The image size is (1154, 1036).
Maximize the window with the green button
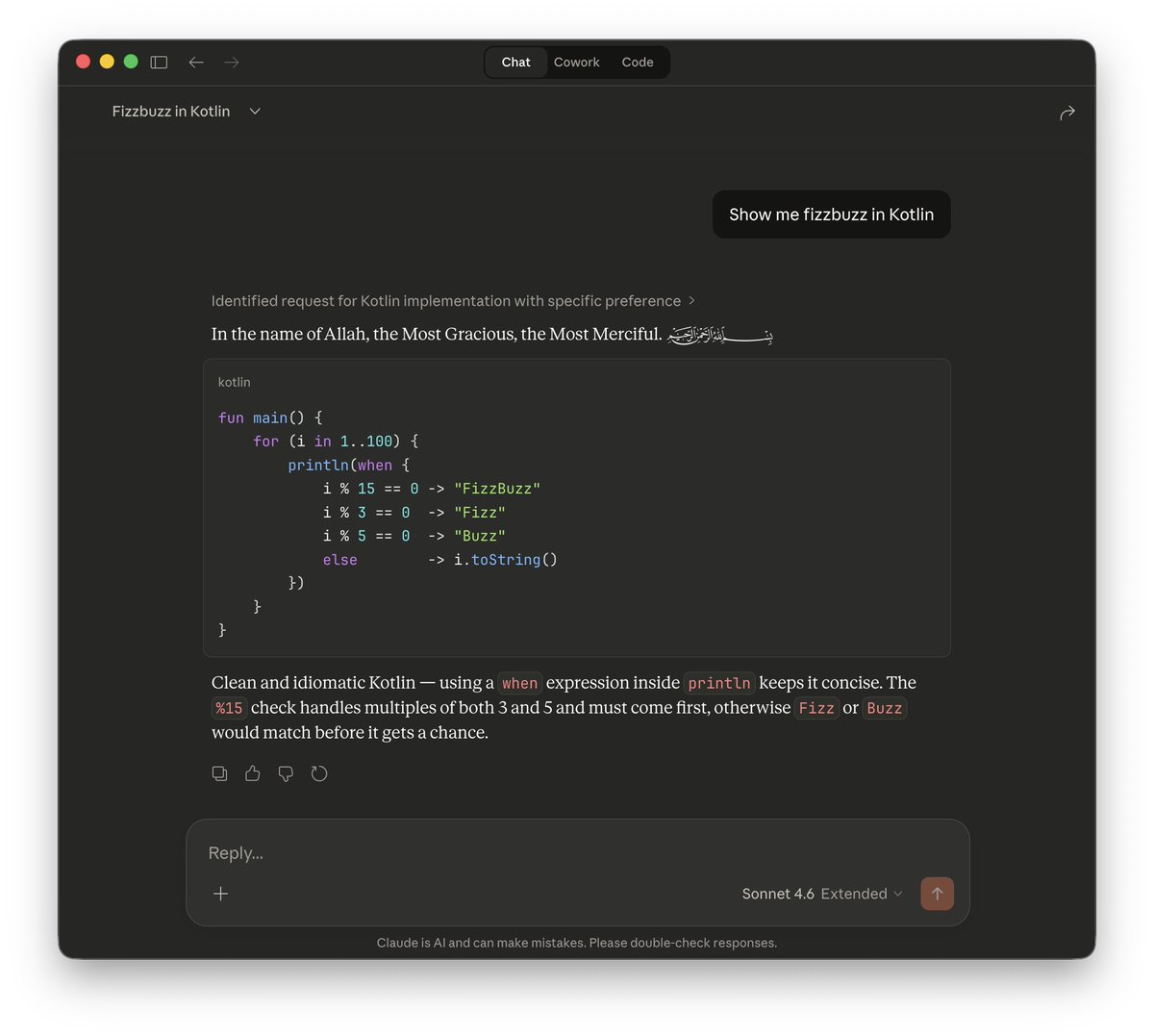click(x=131, y=62)
